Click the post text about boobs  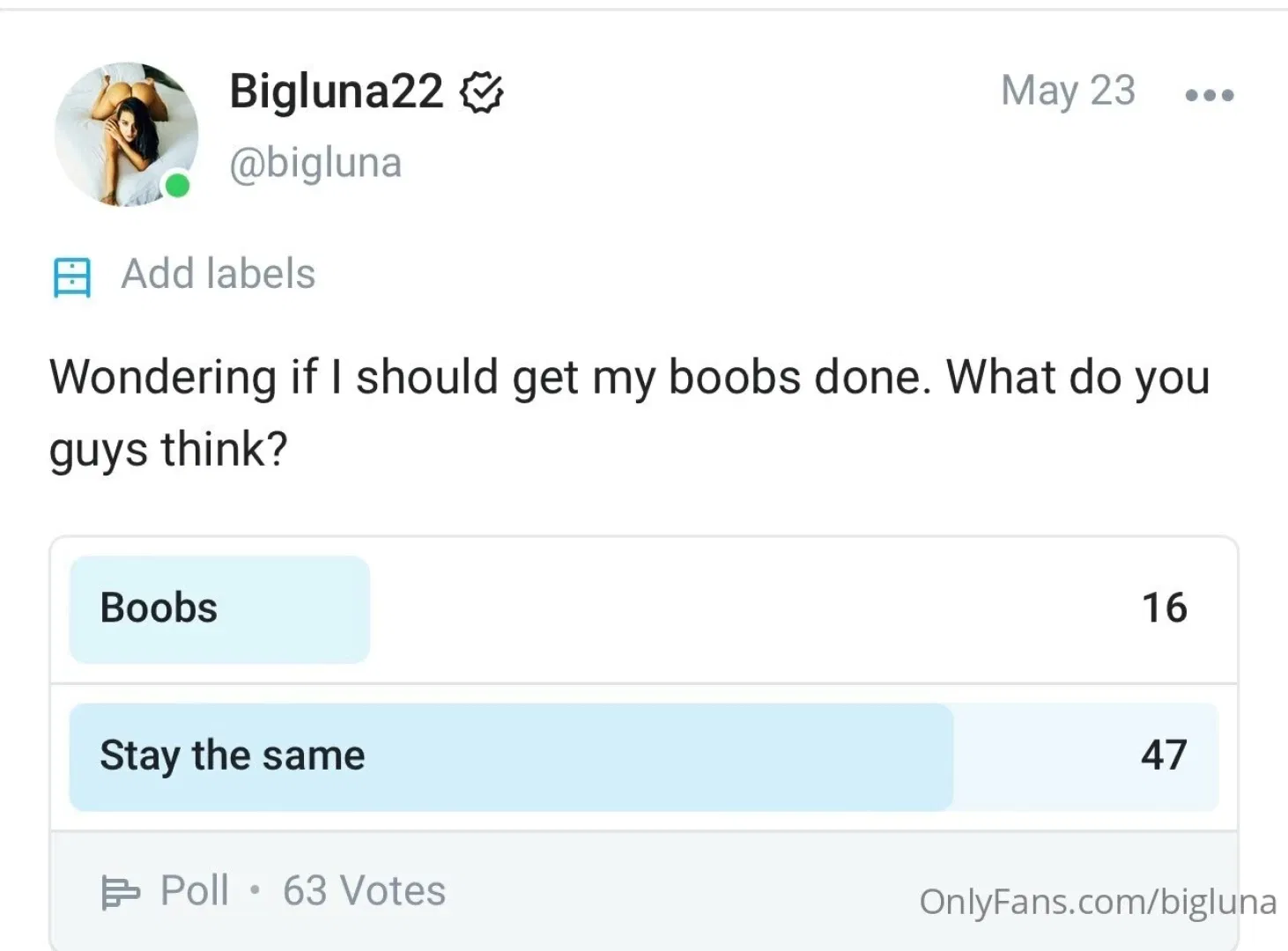[629, 378]
